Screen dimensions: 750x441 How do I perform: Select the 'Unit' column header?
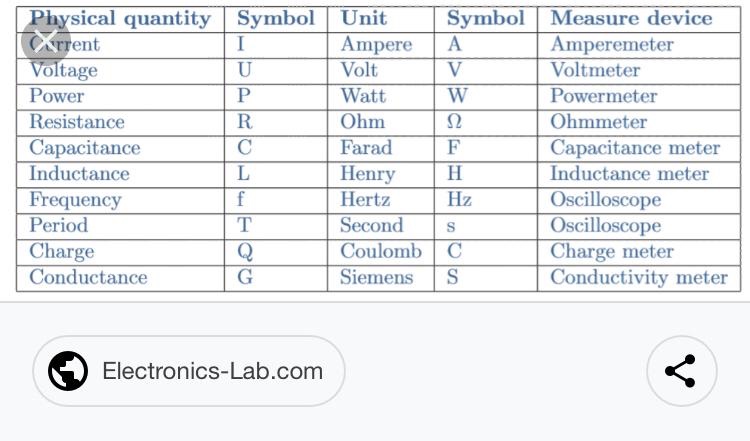click(364, 19)
